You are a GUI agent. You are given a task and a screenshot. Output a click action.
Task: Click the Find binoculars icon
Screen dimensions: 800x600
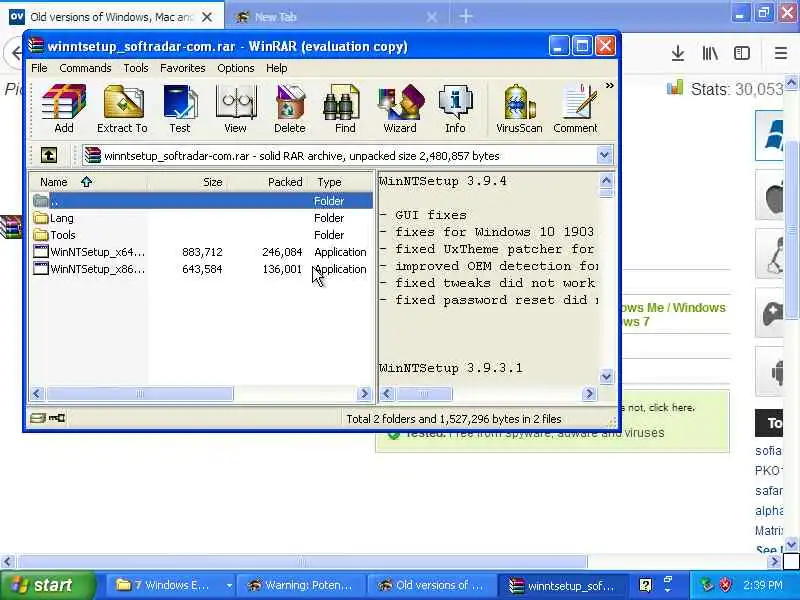(345, 108)
